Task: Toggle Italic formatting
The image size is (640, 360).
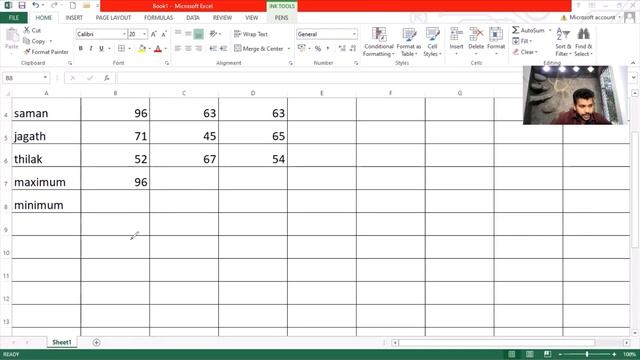Action: tap(91, 49)
